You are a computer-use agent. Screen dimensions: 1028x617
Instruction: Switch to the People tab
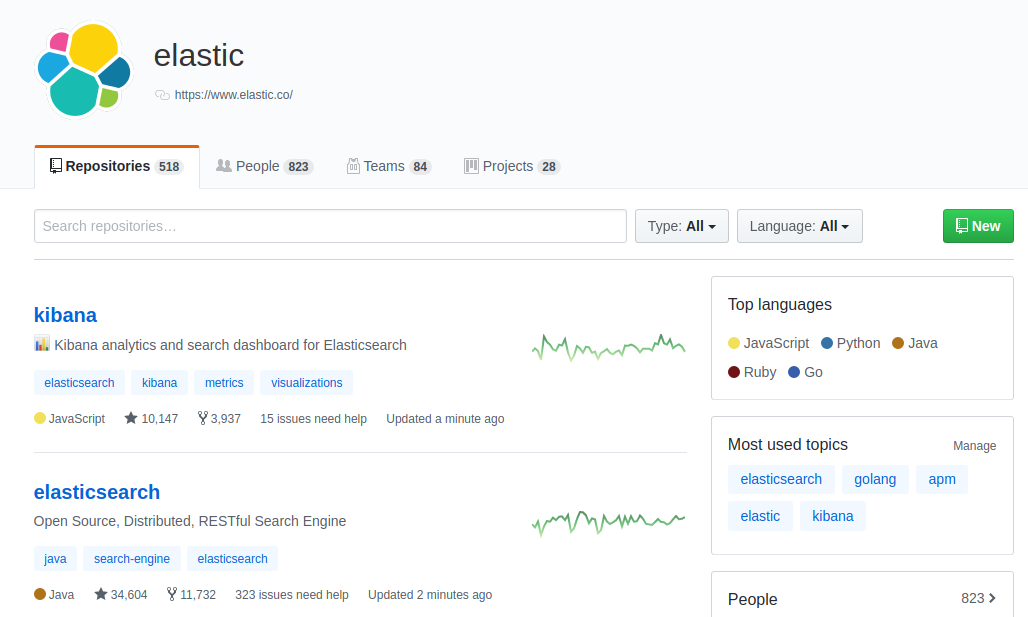coord(265,167)
